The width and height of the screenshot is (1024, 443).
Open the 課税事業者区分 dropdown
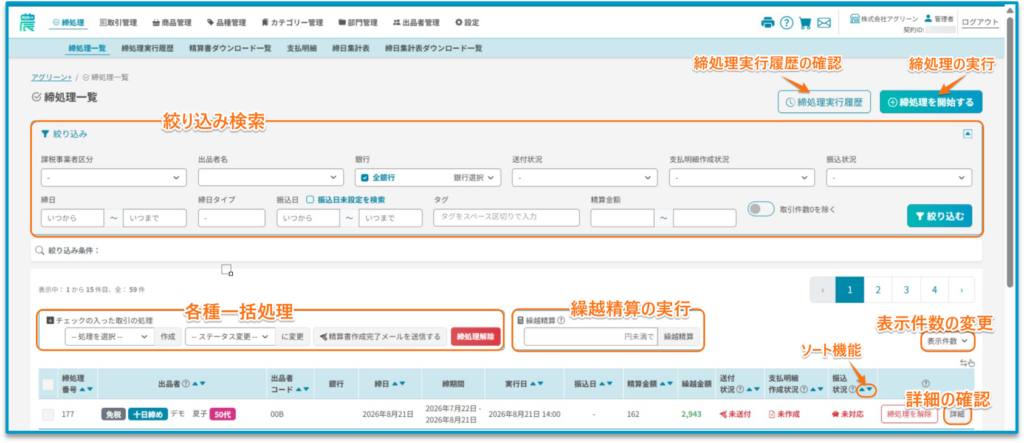pos(114,177)
